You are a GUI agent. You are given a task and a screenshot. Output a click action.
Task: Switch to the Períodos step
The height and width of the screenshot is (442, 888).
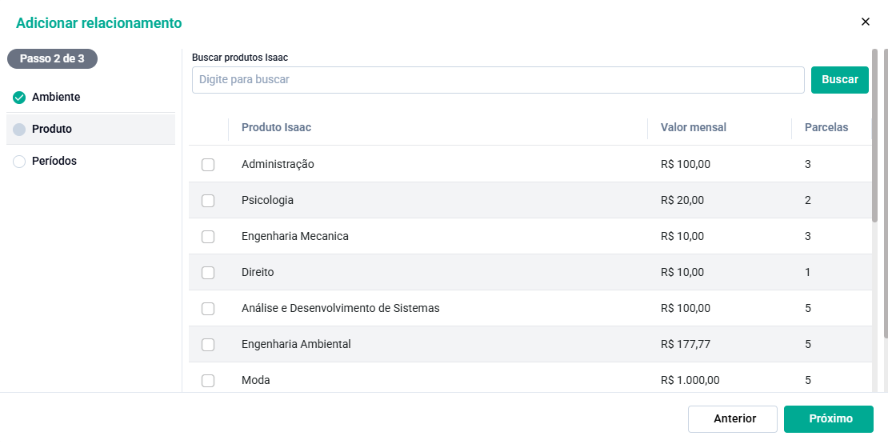(91, 162)
